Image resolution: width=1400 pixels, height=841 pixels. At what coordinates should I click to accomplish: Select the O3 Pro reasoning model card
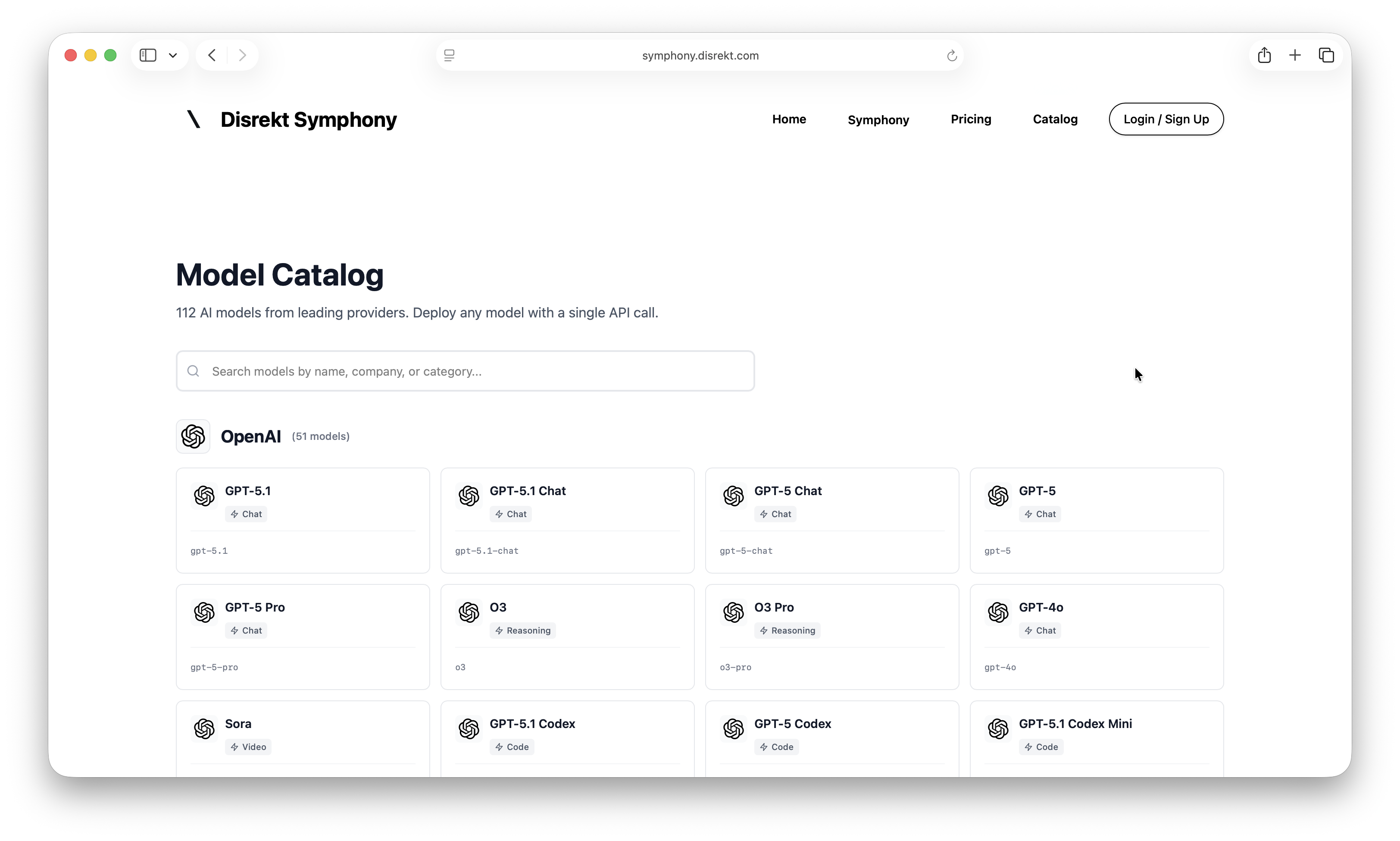(x=831, y=637)
